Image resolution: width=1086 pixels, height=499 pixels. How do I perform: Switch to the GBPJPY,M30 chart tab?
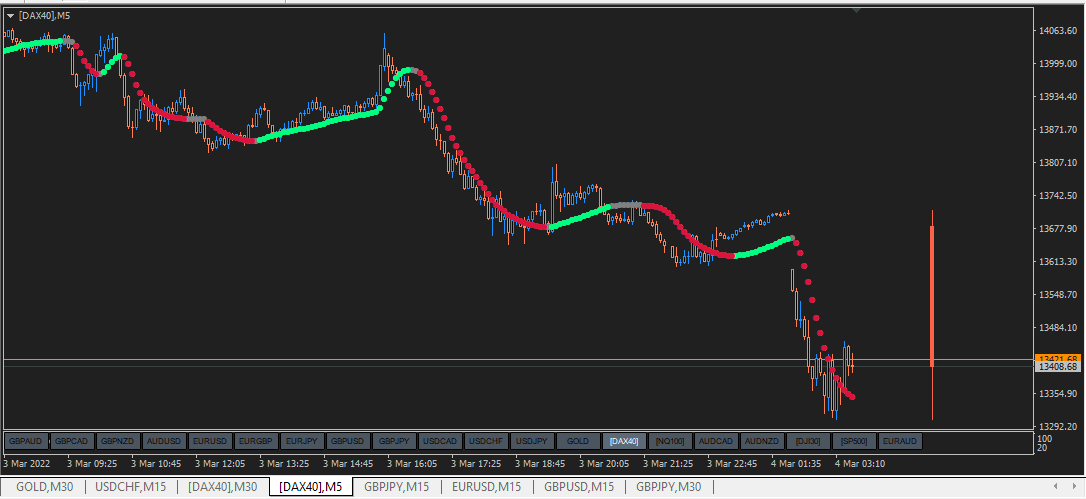tap(669, 487)
